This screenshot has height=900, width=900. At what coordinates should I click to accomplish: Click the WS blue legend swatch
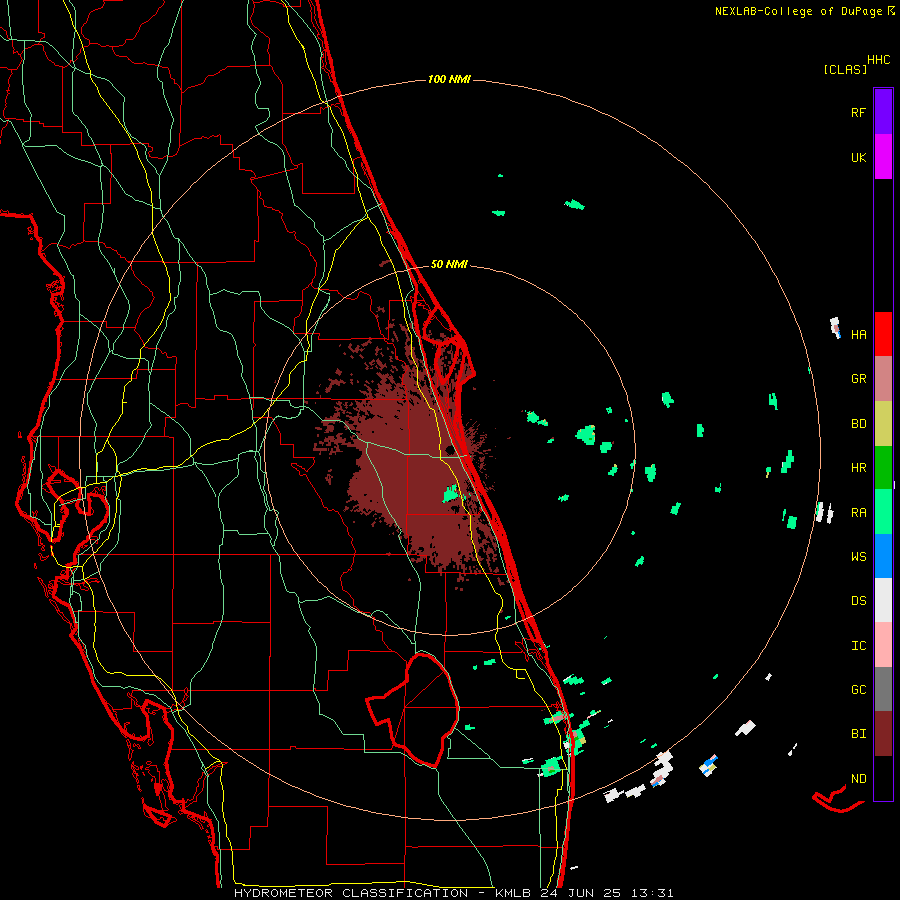pyautogui.click(x=883, y=556)
